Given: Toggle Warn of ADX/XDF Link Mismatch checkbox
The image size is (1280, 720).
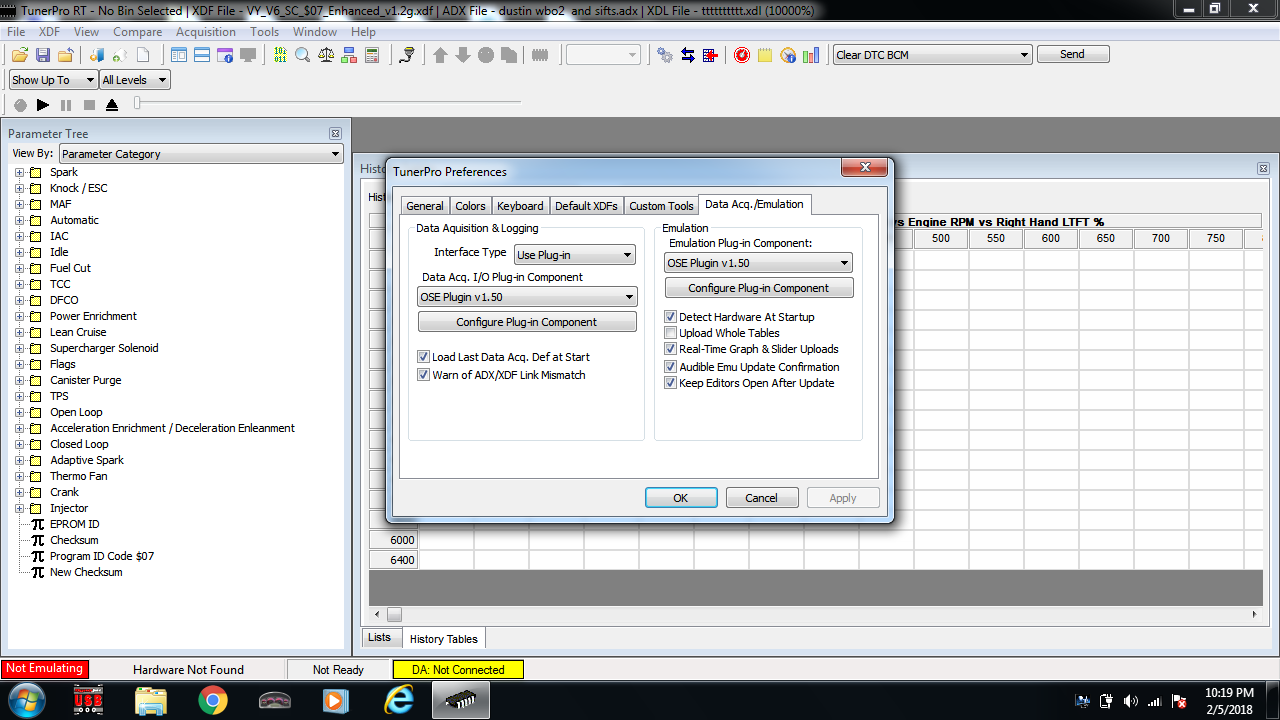Looking at the screenshot, I should pos(423,375).
